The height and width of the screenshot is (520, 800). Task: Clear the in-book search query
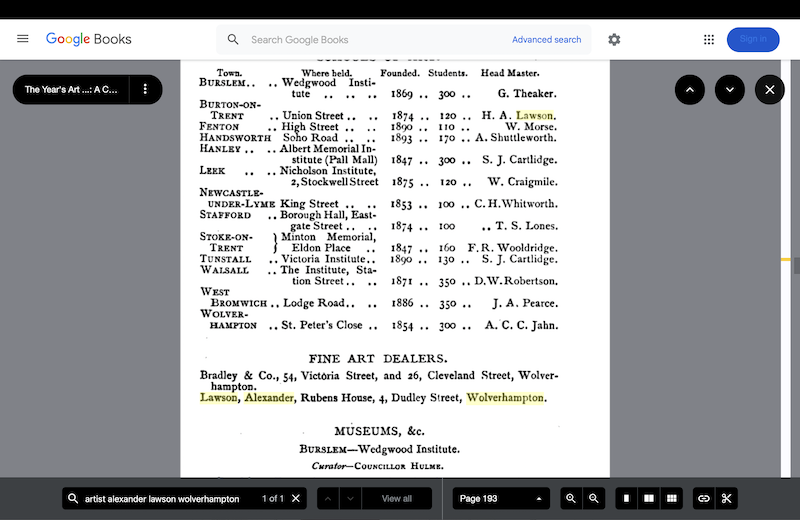point(296,498)
